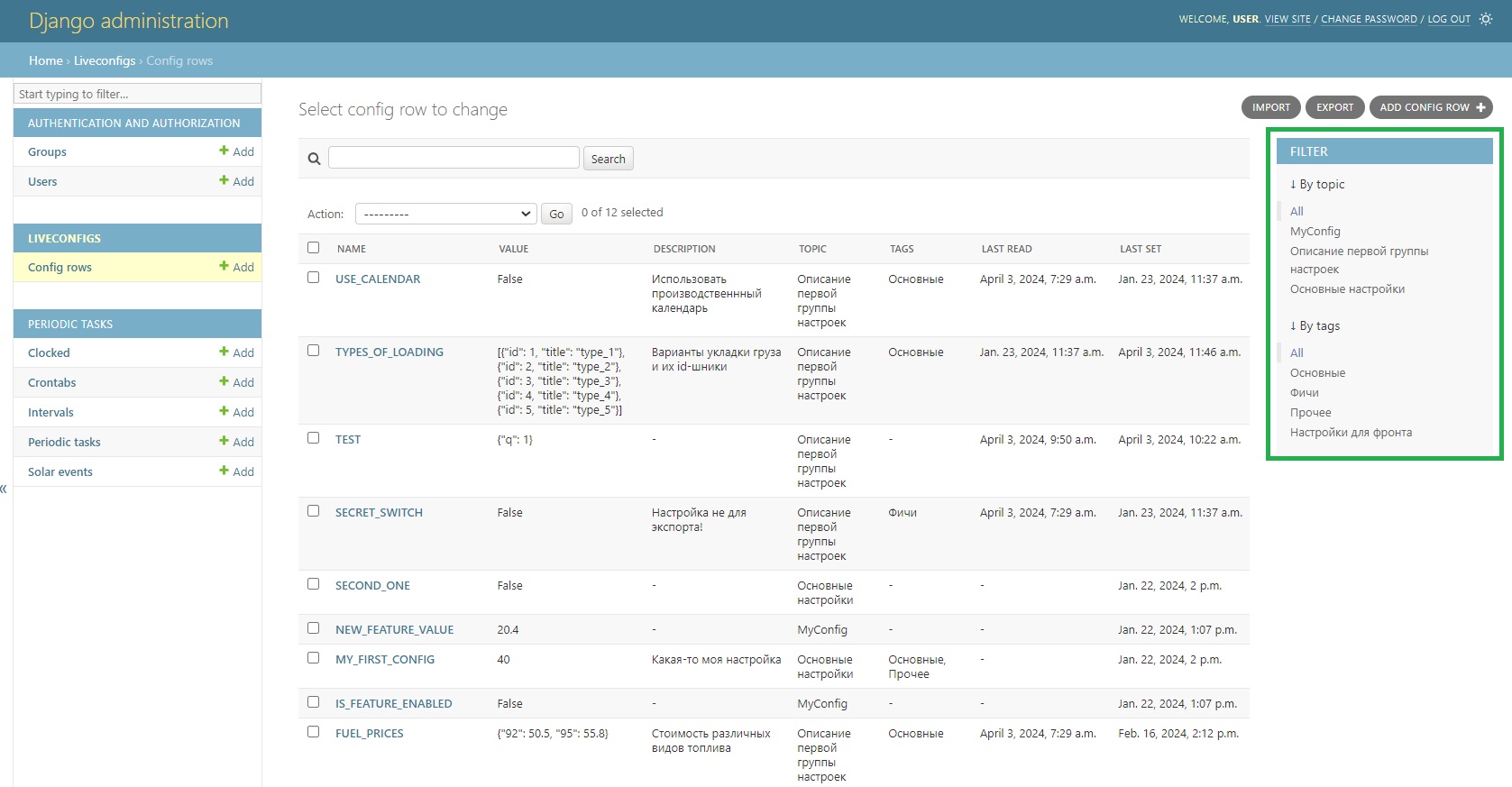1512x787 pixels.
Task: Open the Authentication and Authorization section header
Action: [x=134, y=123]
